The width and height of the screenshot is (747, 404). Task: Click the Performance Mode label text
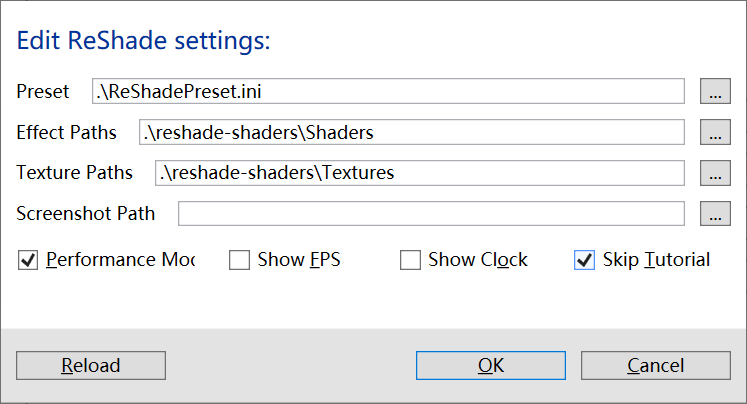[x=120, y=260]
